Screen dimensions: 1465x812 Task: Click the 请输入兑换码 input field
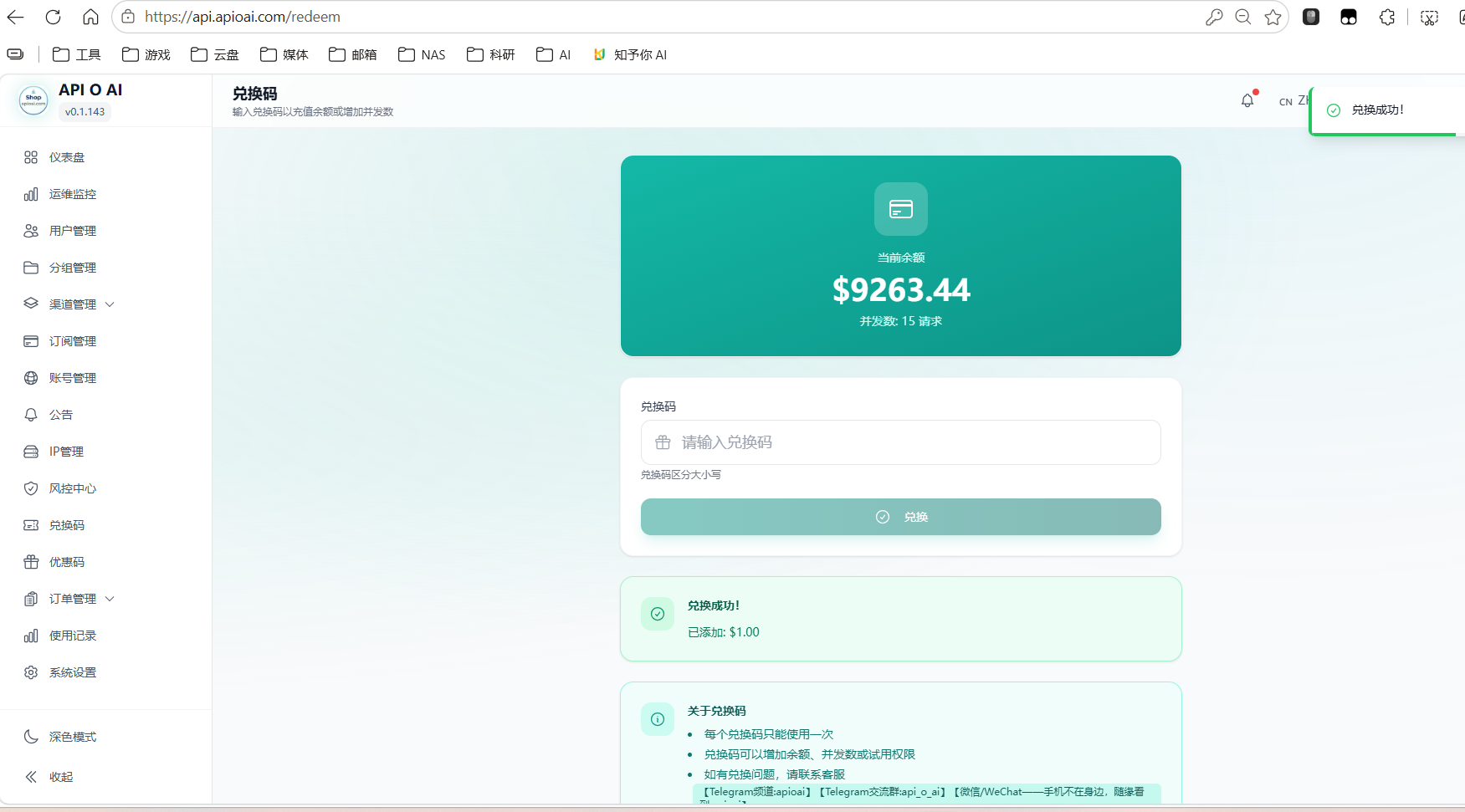click(900, 442)
